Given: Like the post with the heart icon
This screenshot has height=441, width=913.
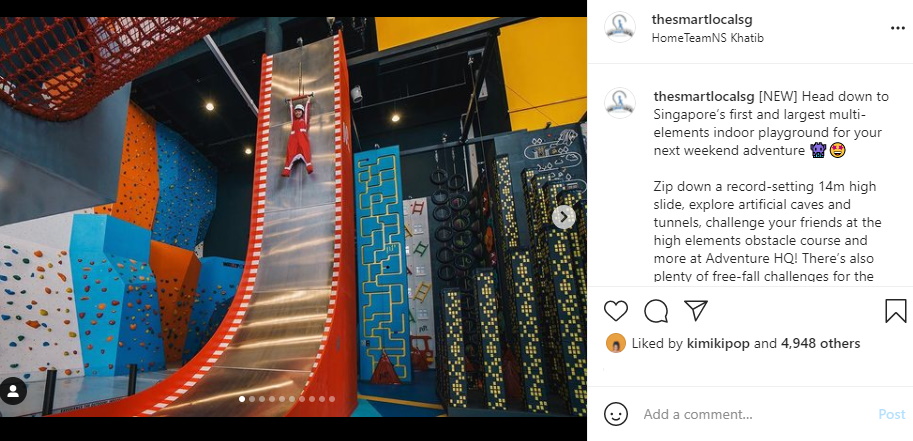Looking at the screenshot, I should (615, 311).
